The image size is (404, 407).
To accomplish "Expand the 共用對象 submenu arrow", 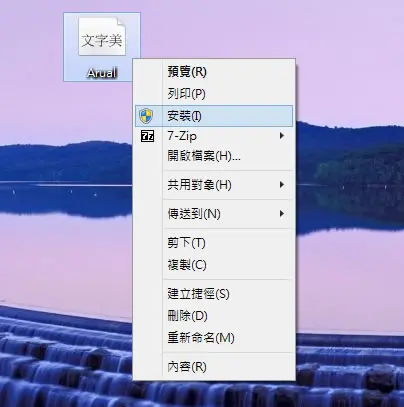I will pos(282,184).
